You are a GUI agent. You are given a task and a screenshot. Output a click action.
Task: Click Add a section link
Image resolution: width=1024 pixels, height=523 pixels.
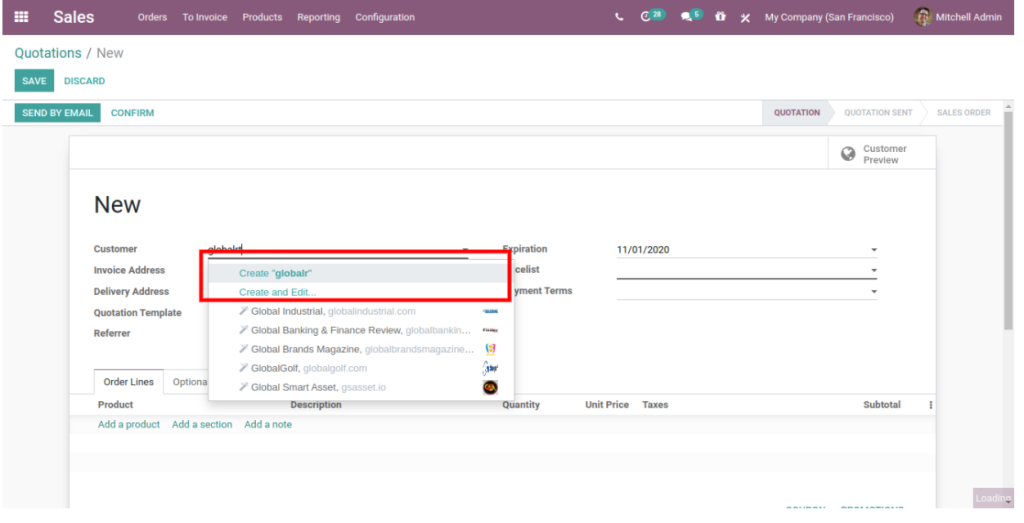click(202, 424)
